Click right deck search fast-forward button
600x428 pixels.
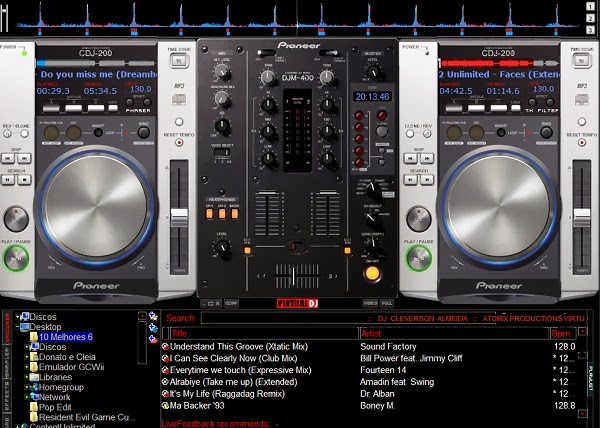point(426,179)
